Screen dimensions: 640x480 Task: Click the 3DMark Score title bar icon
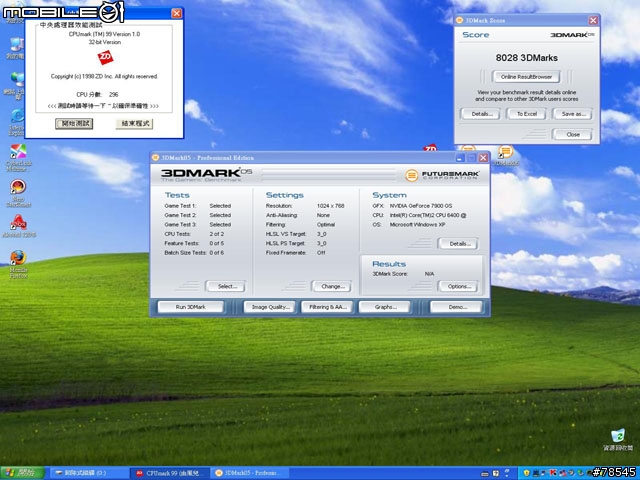(460, 20)
